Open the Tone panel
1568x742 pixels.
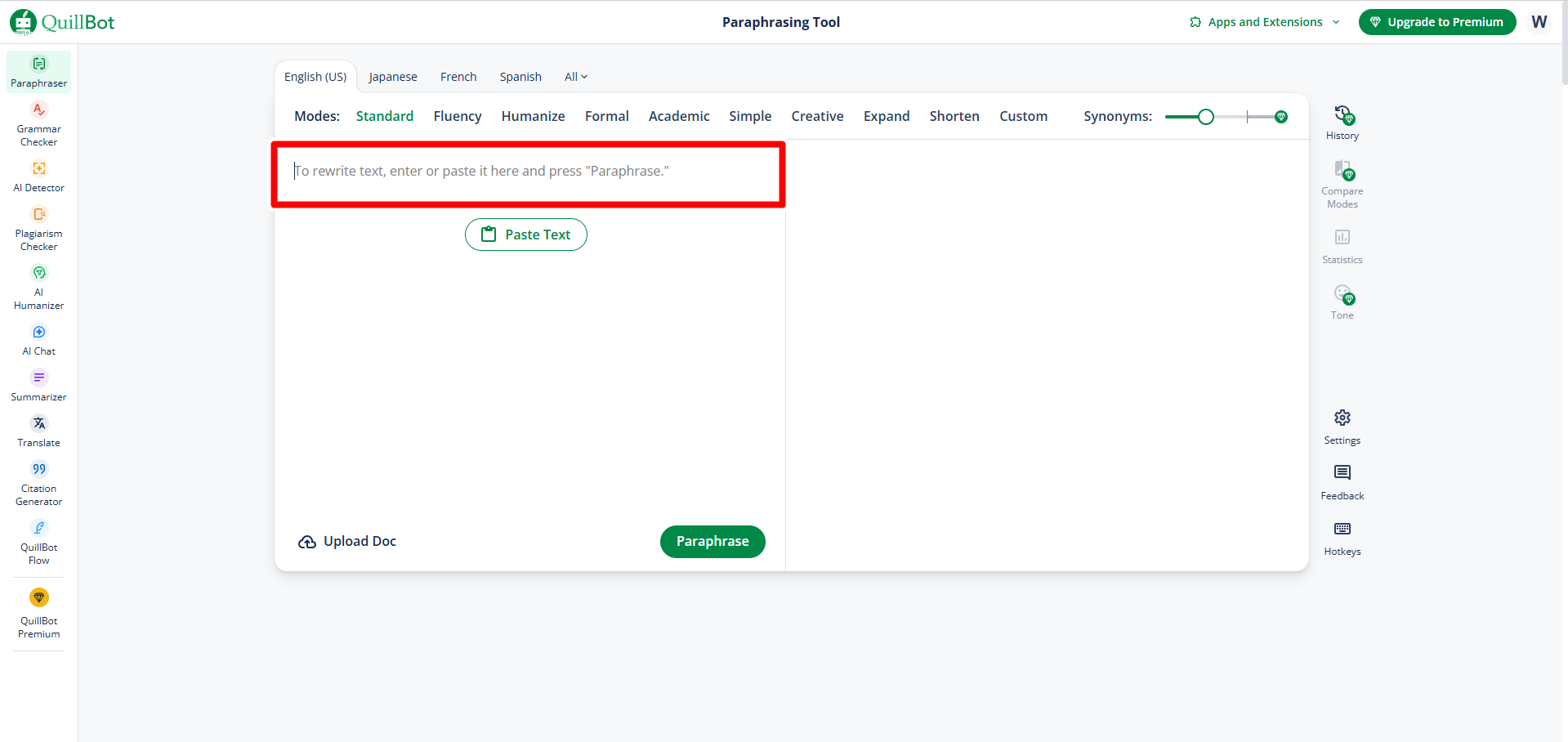[x=1342, y=302]
